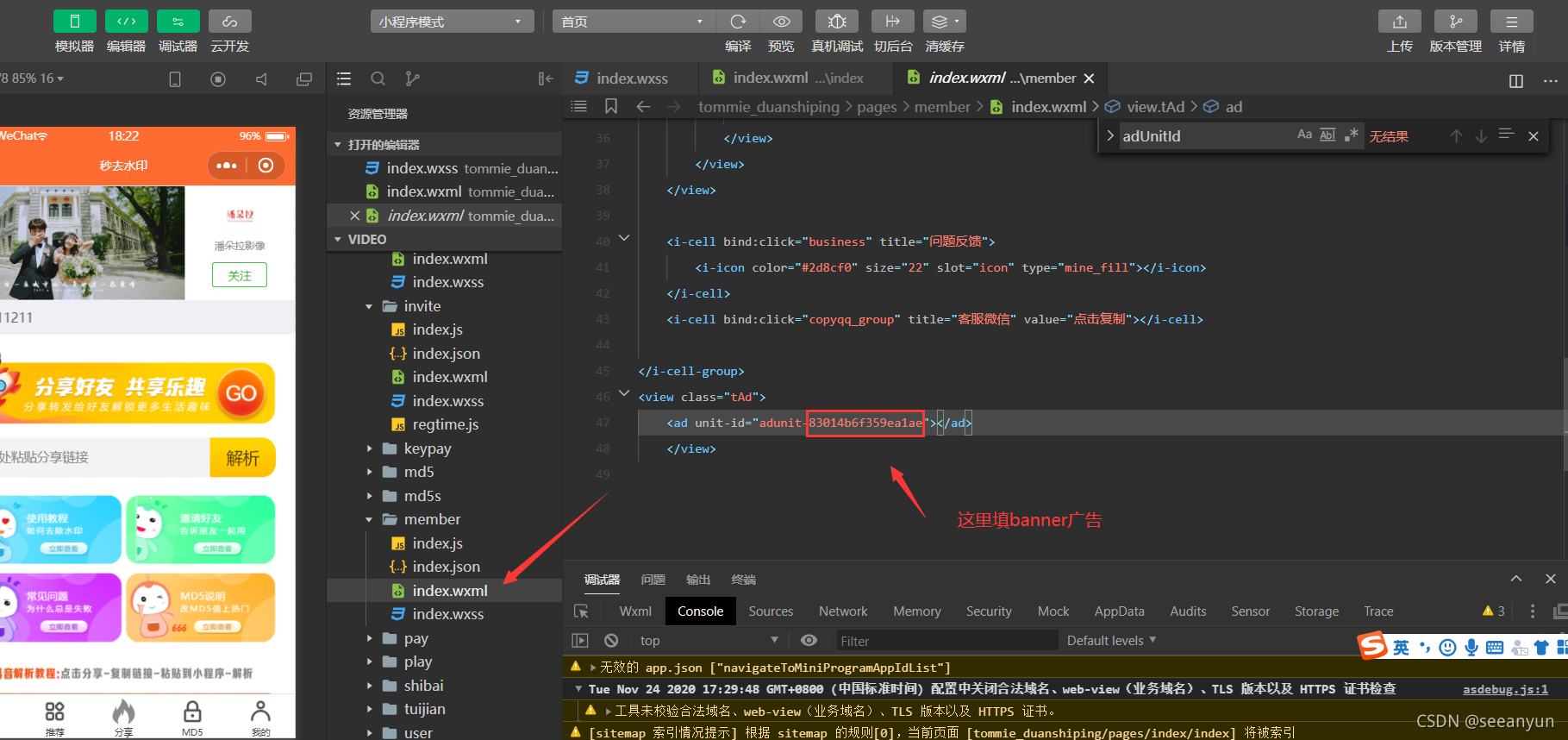Open editor more actions ellipsis
1568x740 pixels.
[1551, 81]
